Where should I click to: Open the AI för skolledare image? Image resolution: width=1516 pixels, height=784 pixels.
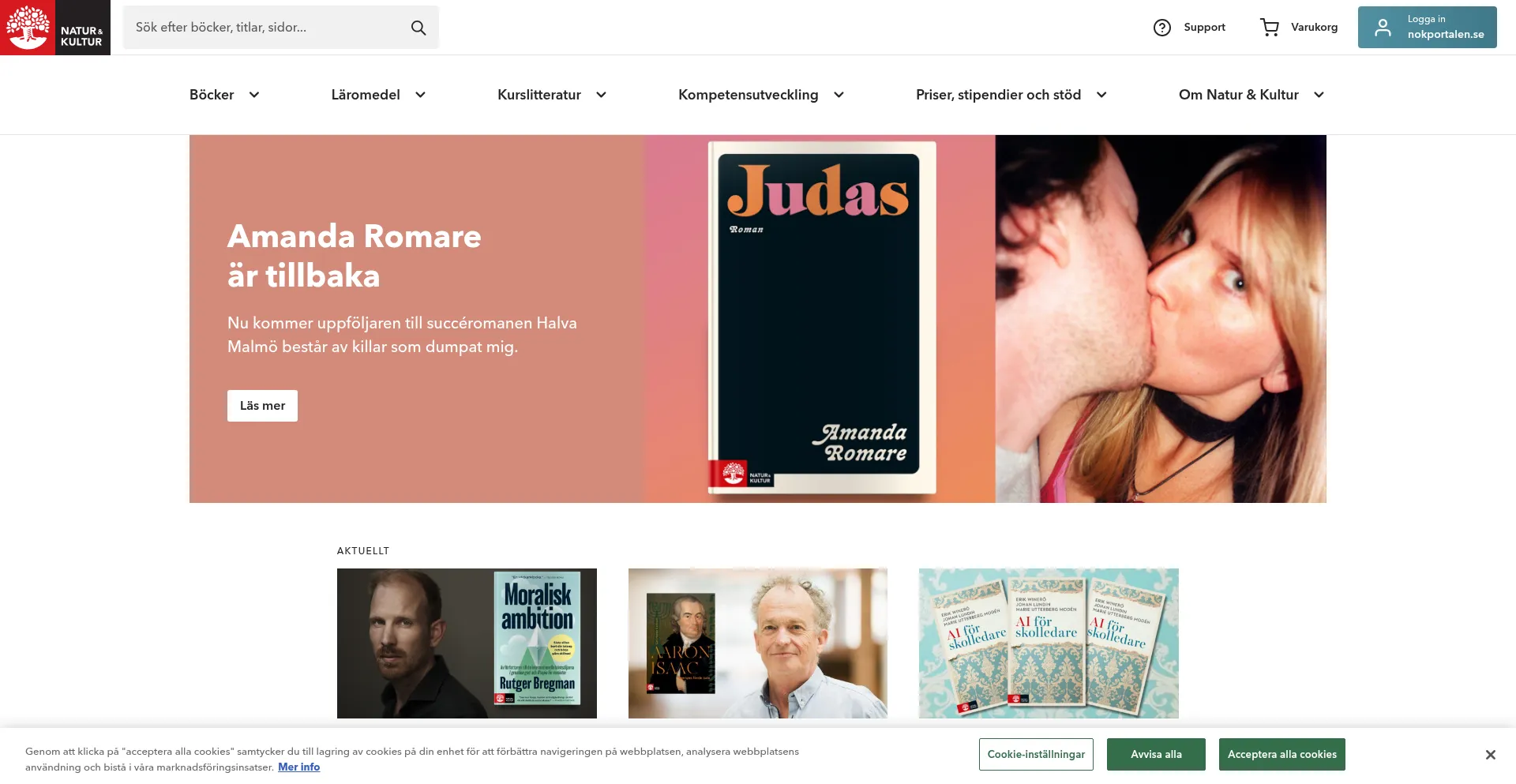(x=1049, y=643)
